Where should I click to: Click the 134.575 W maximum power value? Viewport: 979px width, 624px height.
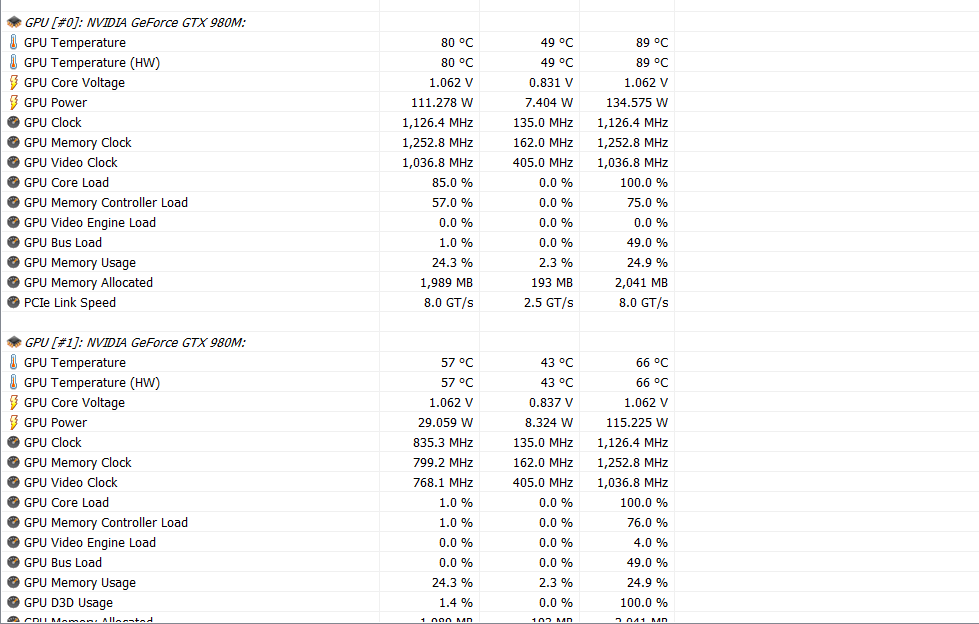click(x=637, y=102)
